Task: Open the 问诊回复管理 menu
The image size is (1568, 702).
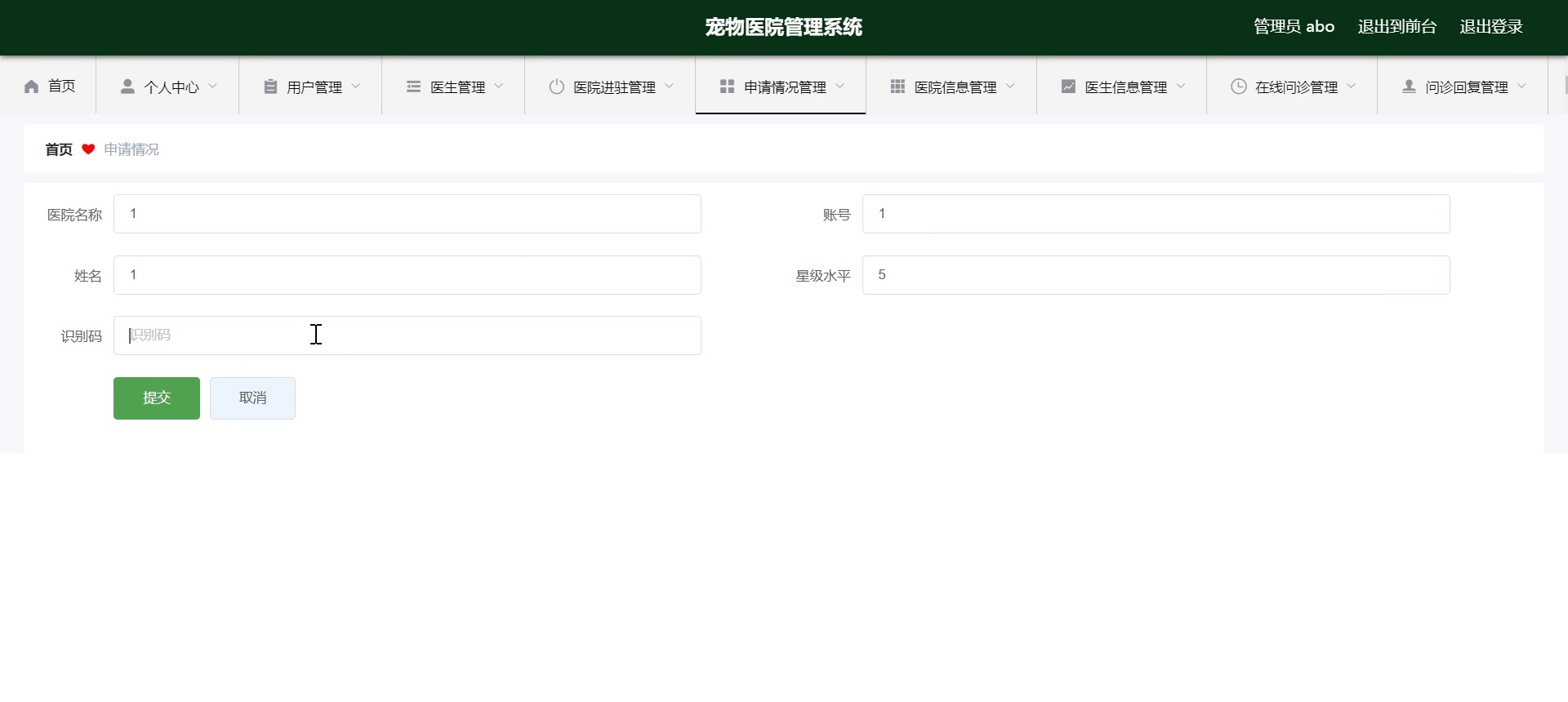Action: (x=1463, y=86)
